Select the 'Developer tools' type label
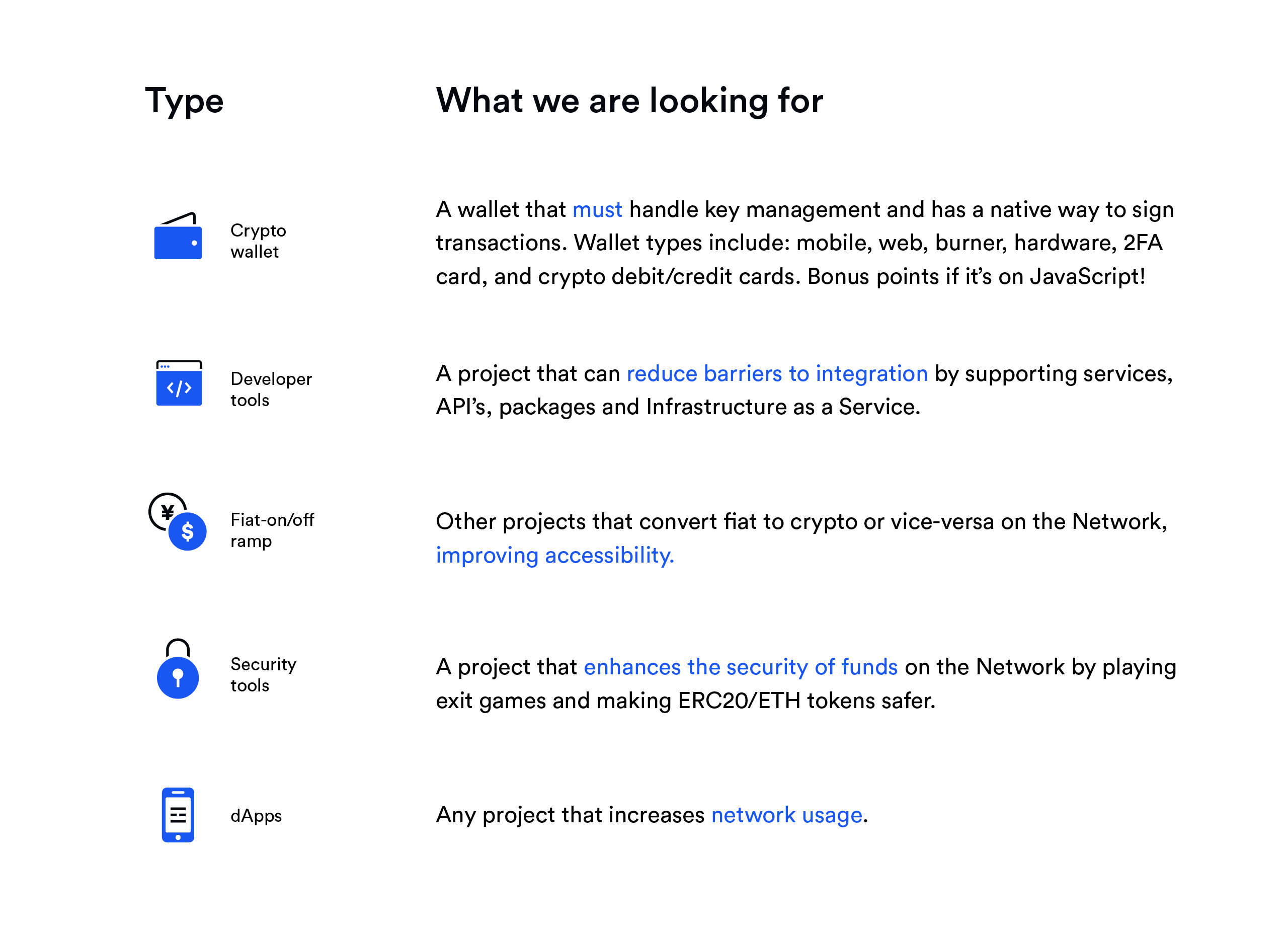This screenshot has height=934, width=1288. 271,389
